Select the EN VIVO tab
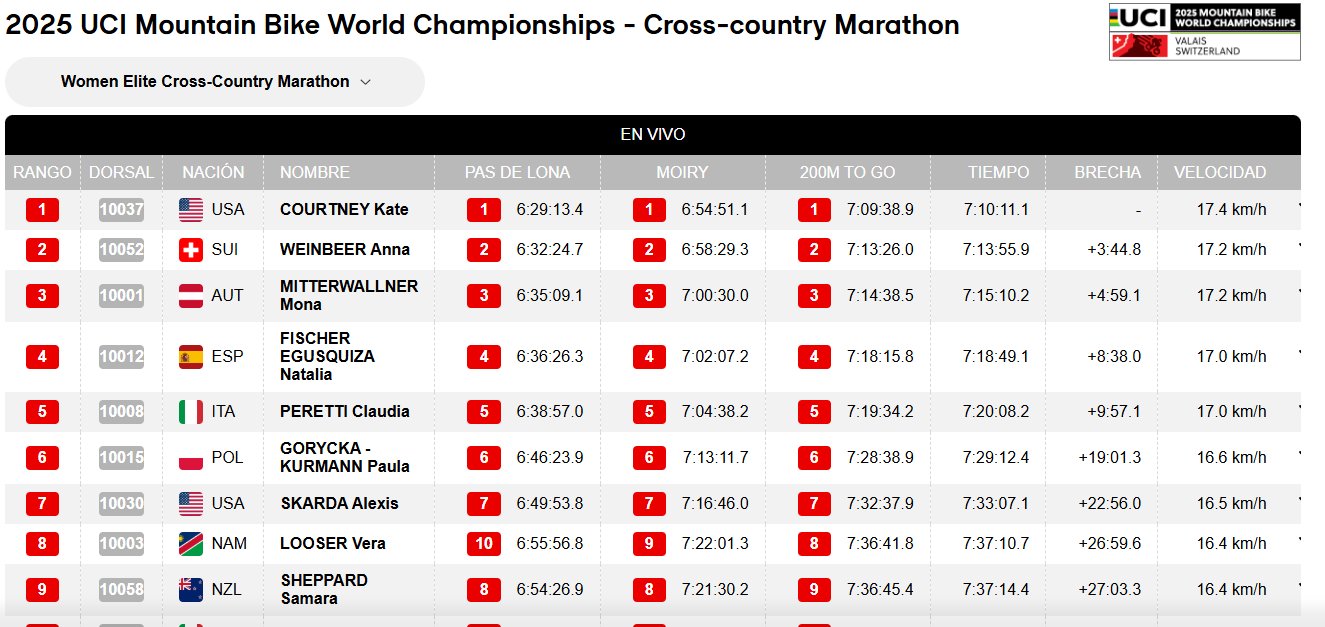Viewport: 1325px width, 627px height. pyautogui.click(x=652, y=135)
